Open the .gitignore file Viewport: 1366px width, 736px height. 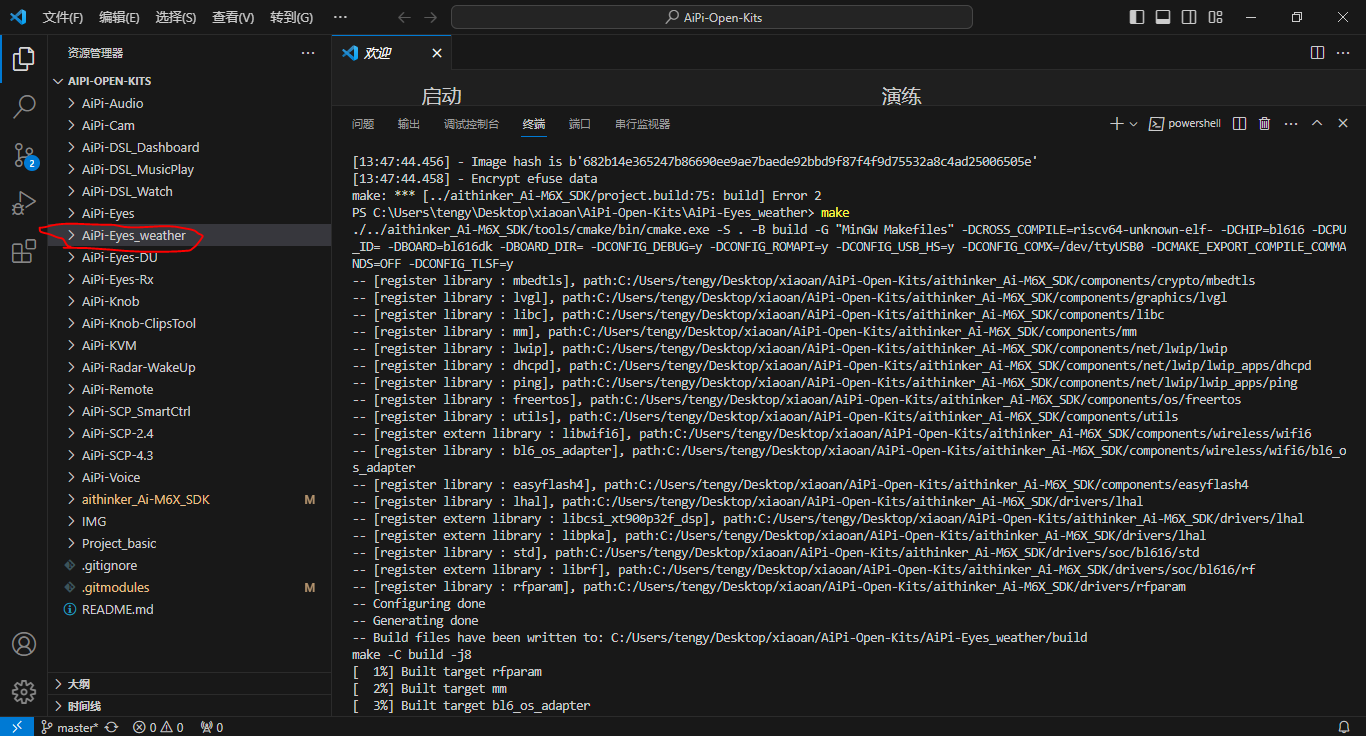190,565
